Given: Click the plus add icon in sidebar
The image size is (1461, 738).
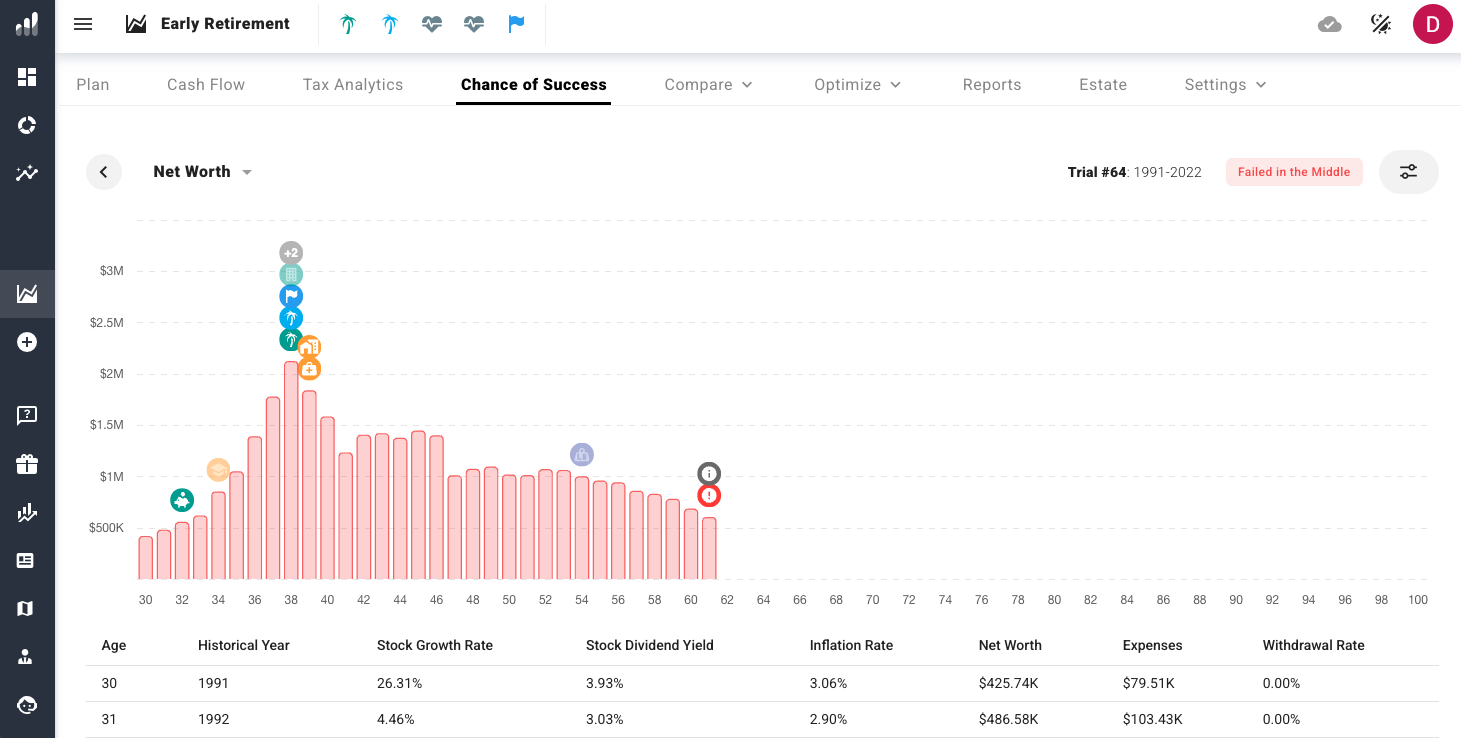Looking at the screenshot, I should (x=27, y=342).
